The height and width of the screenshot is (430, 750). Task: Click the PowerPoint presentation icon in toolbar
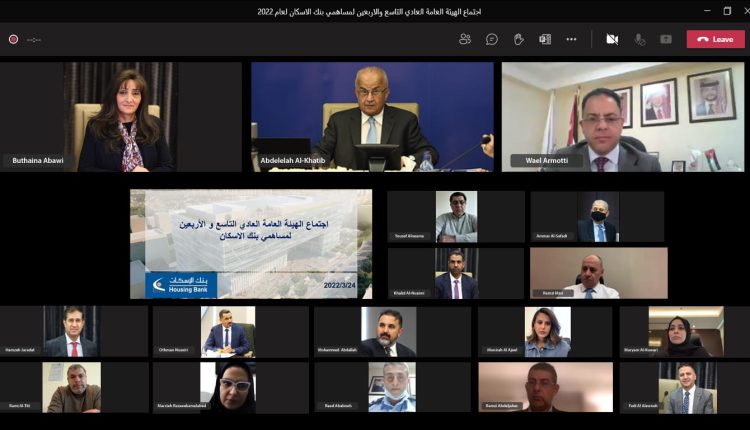click(x=545, y=39)
